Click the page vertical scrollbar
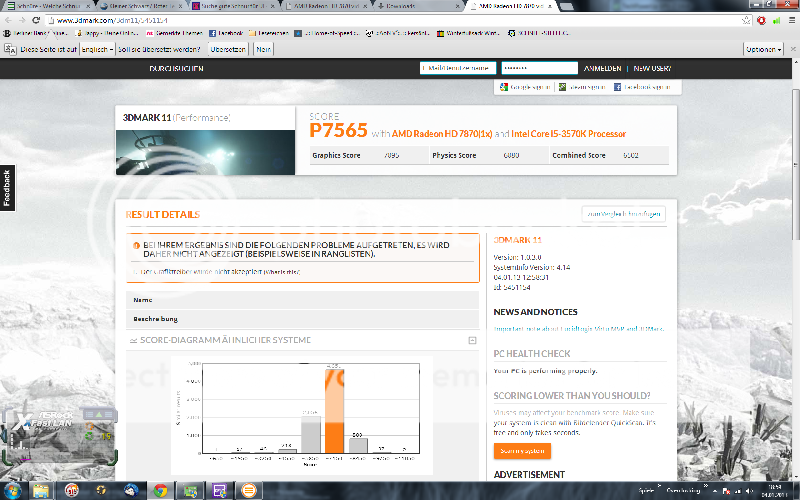This screenshot has height=500, width=800. pyautogui.click(x=796, y=163)
